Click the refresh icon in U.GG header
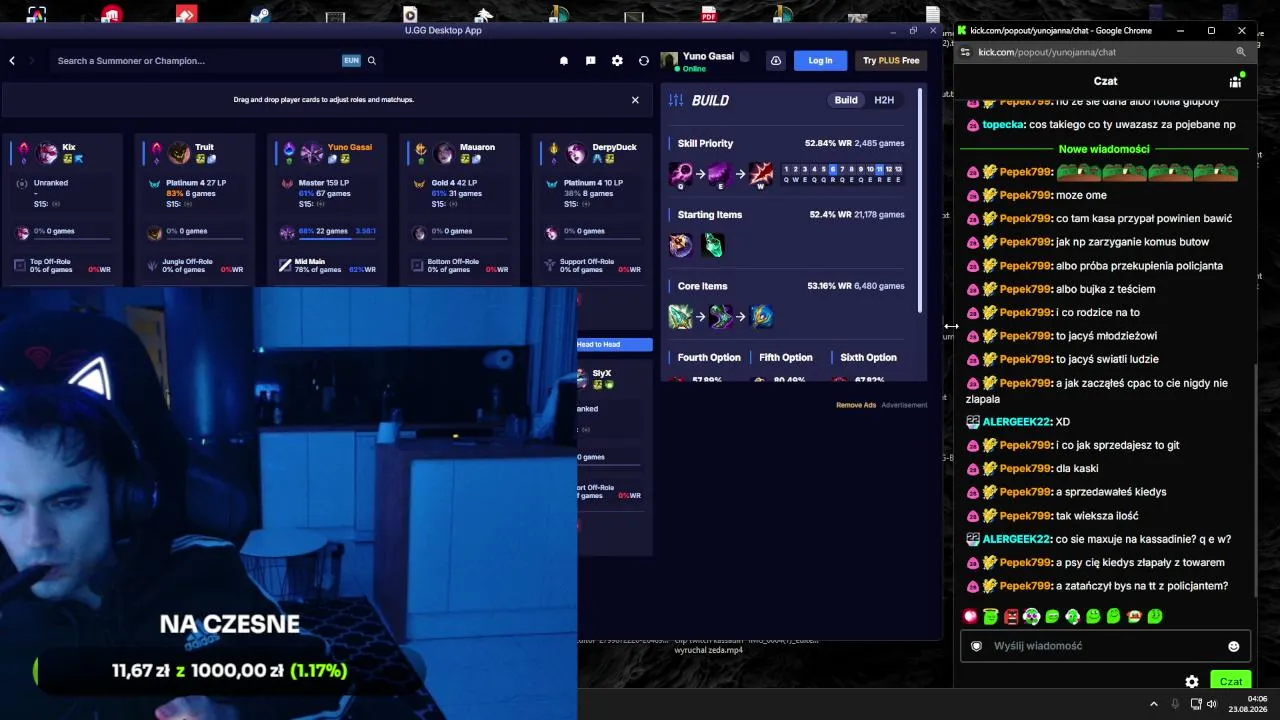1280x720 pixels. coord(644,61)
